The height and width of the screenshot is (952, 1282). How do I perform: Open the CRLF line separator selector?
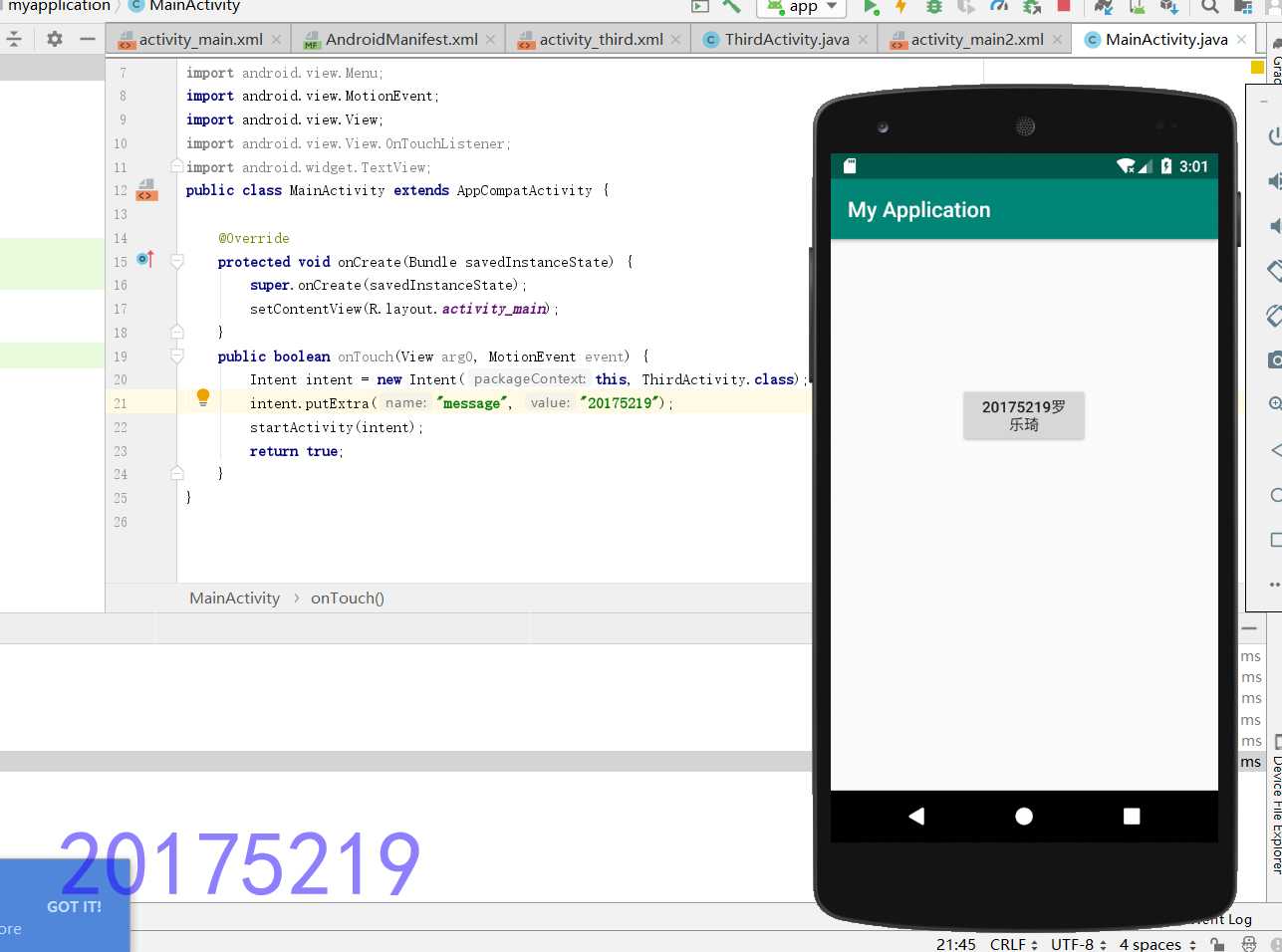(x=1014, y=944)
